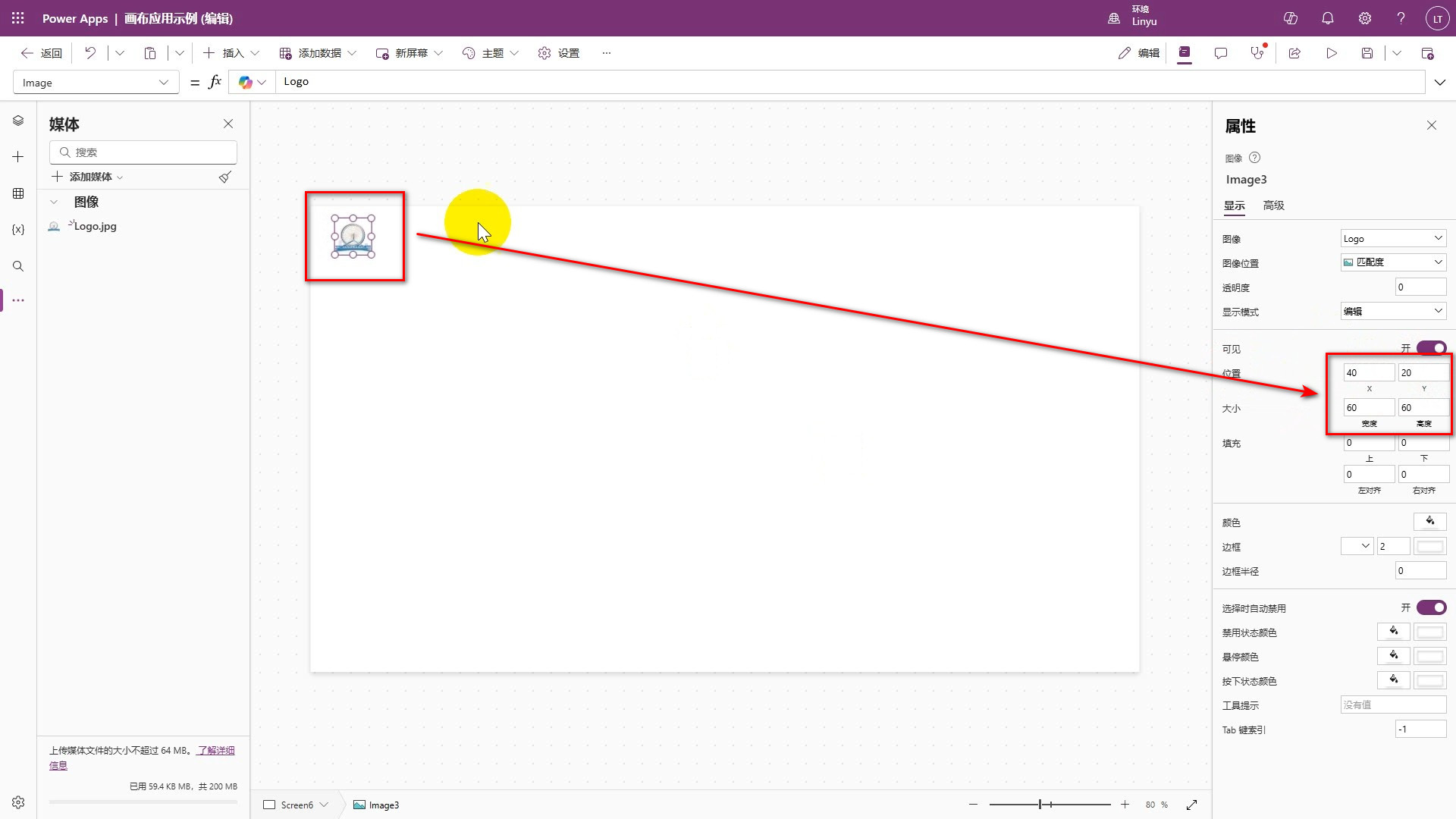
Task: Open the Comments speech bubble icon
Action: (1221, 53)
